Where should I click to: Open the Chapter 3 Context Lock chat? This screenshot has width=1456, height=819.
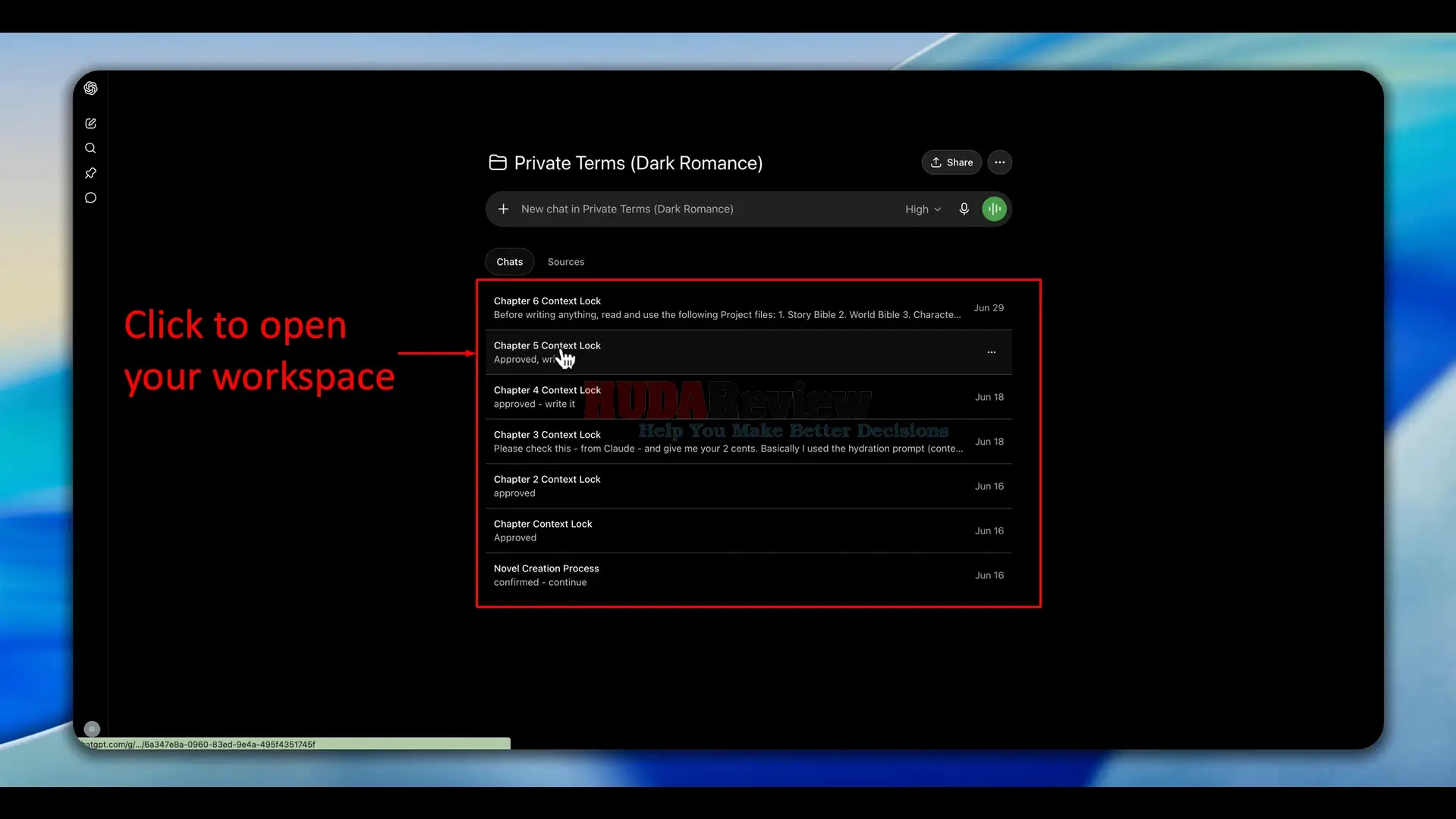click(748, 442)
